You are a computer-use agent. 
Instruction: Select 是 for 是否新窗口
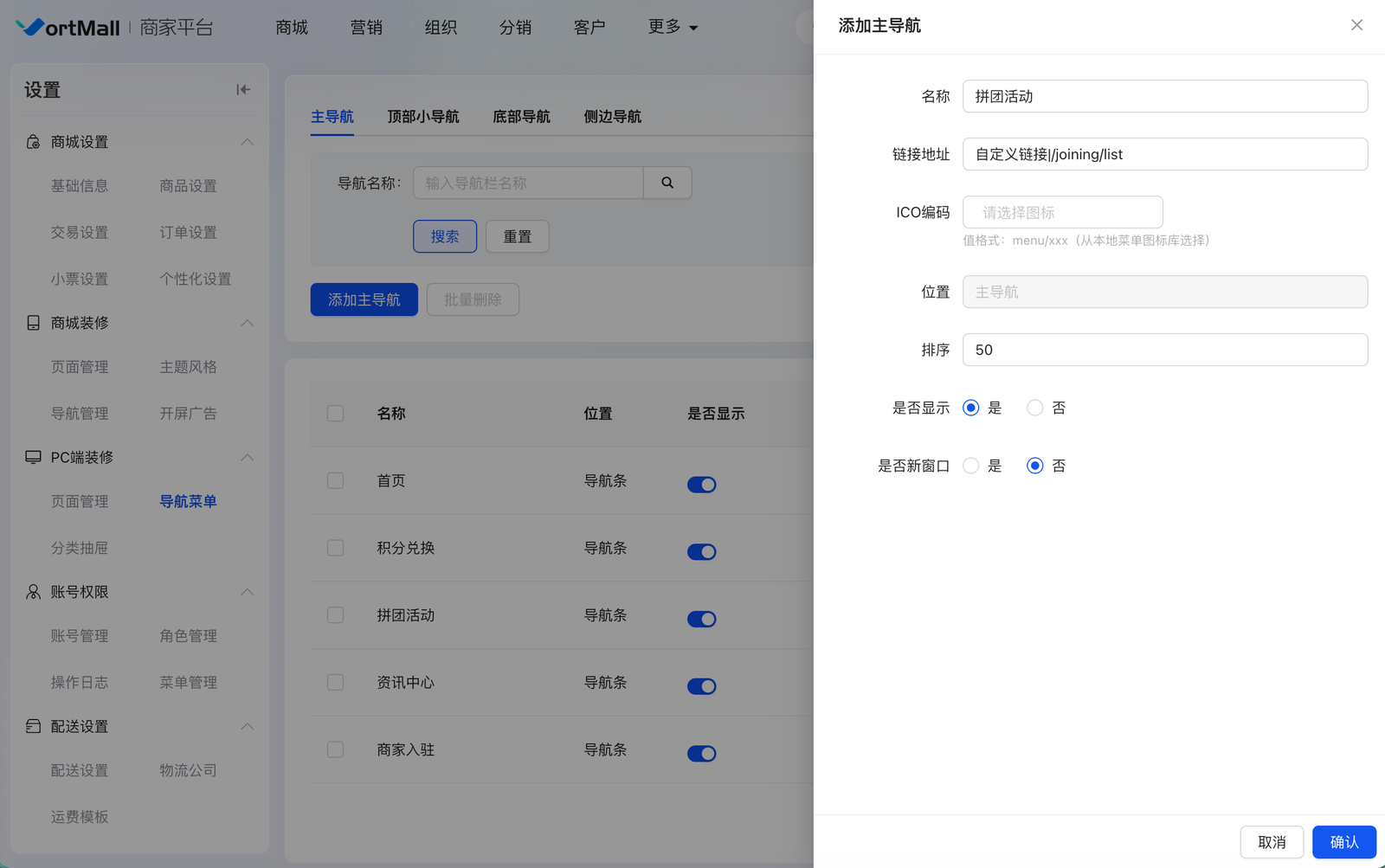971,466
